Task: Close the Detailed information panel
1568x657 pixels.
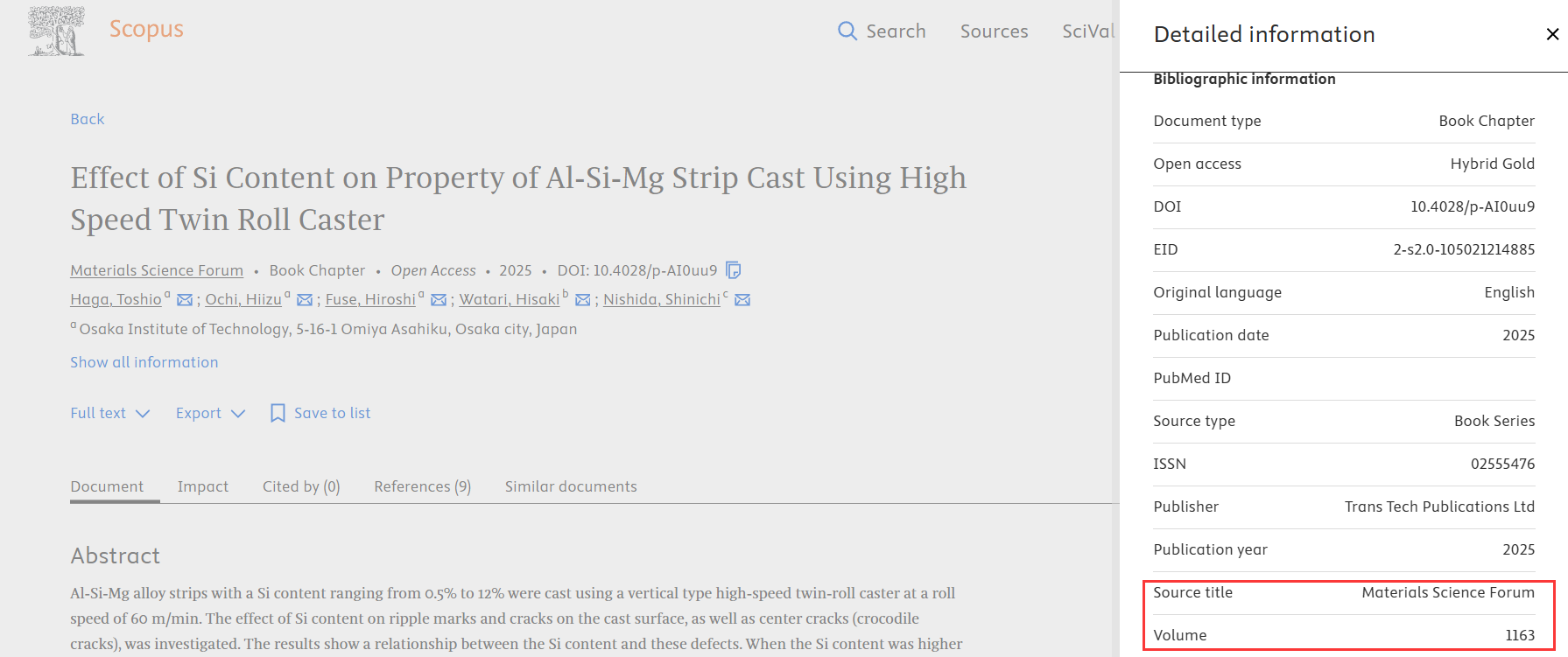Action: pyautogui.click(x=1552, y=34)
